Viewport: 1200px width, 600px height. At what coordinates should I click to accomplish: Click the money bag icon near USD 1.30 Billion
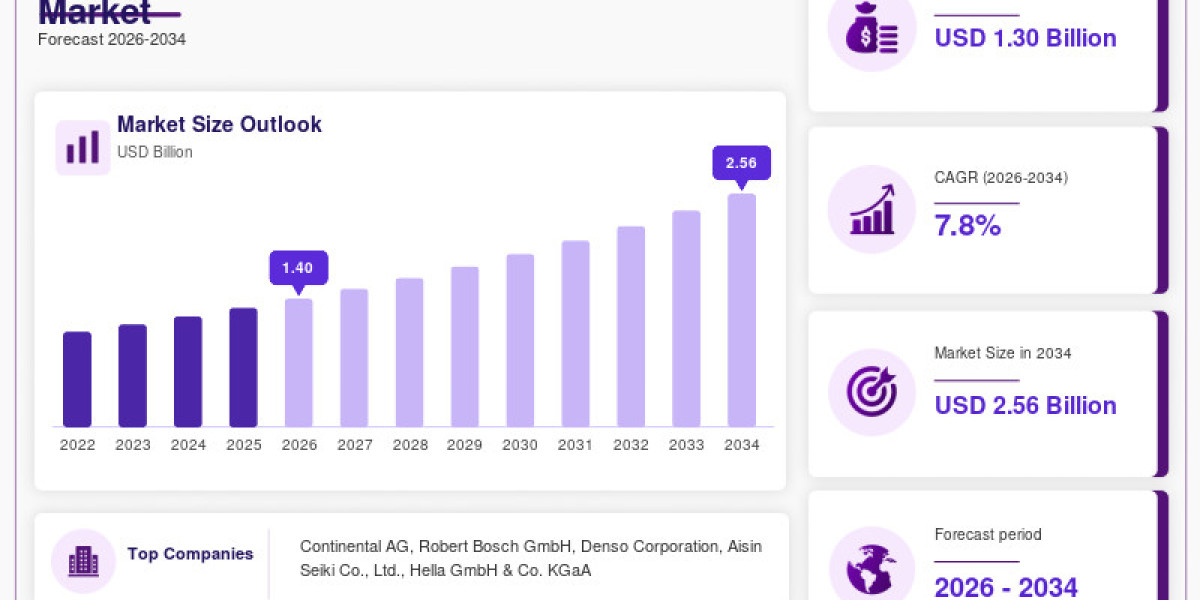[x=871, y=30]
